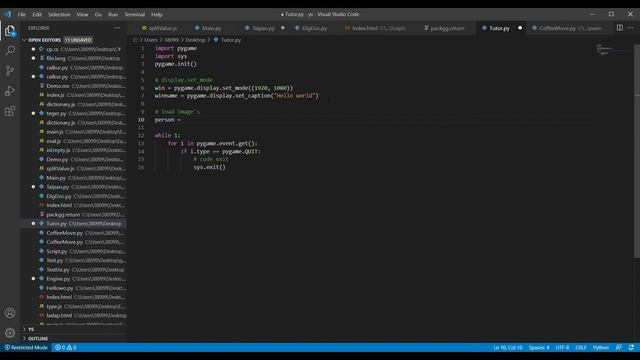Click the Restricted Mode status button
This screenshot has height=360, width=640.
tap(26, 347)
